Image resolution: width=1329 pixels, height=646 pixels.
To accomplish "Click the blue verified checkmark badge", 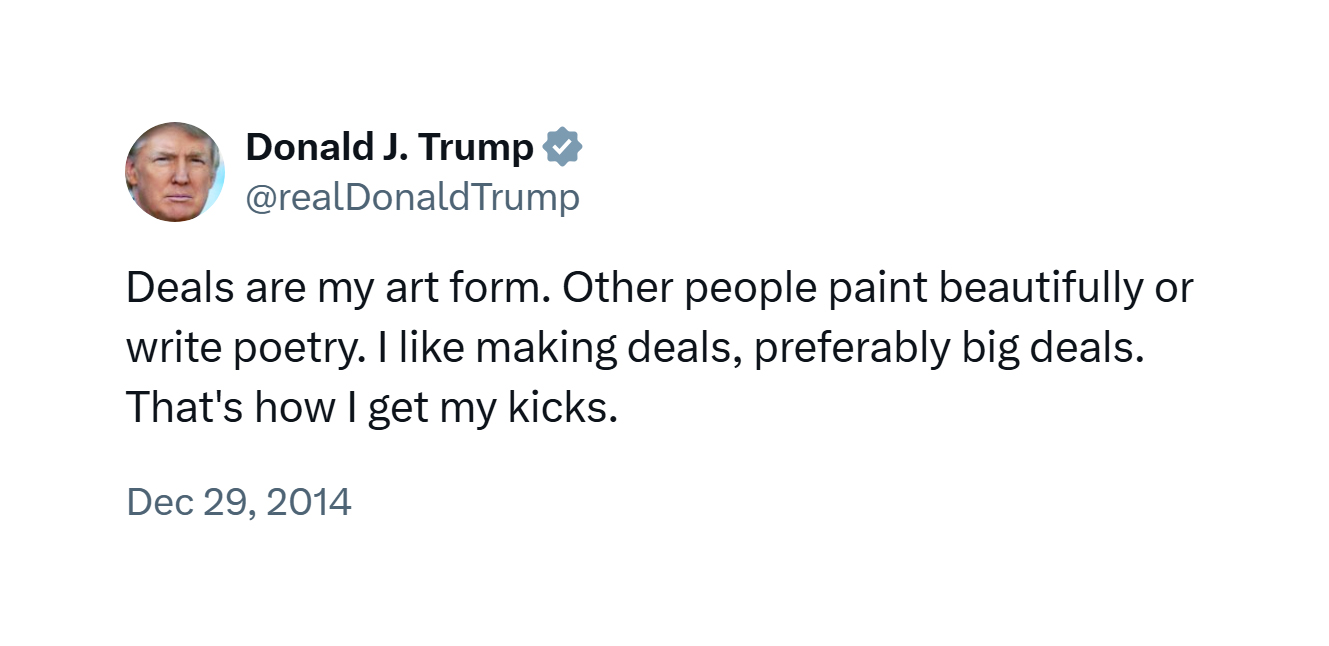I will point(562,148).
